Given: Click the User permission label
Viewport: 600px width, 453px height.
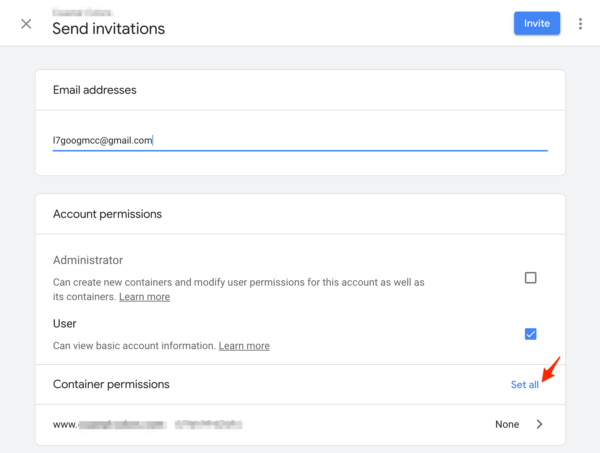Looking at the screenshot, I should coord(64,324).
